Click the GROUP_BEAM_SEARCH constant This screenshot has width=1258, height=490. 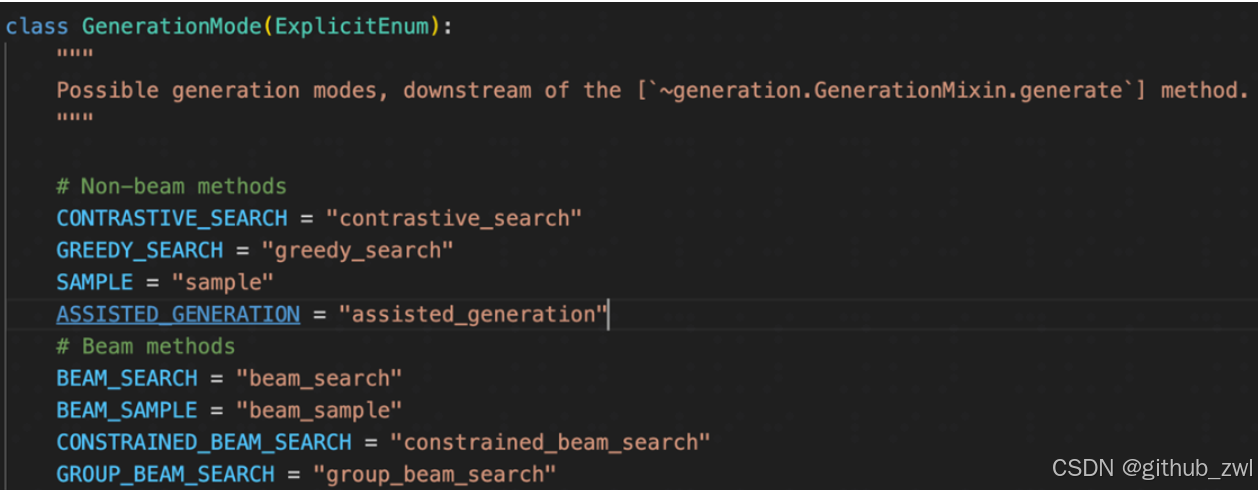click(x=165, y=474)
